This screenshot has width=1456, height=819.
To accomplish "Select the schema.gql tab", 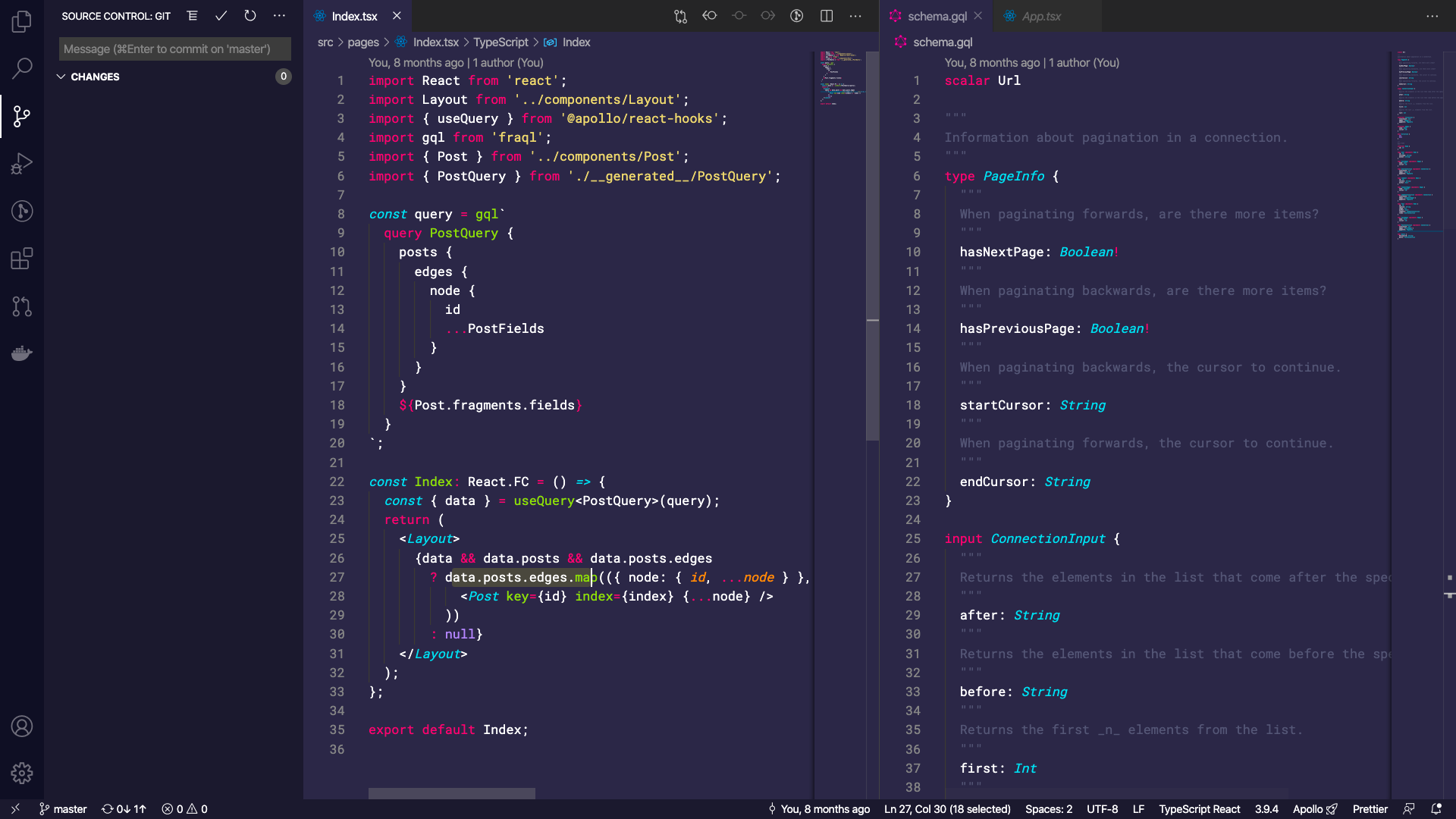I will click(937, 16).
